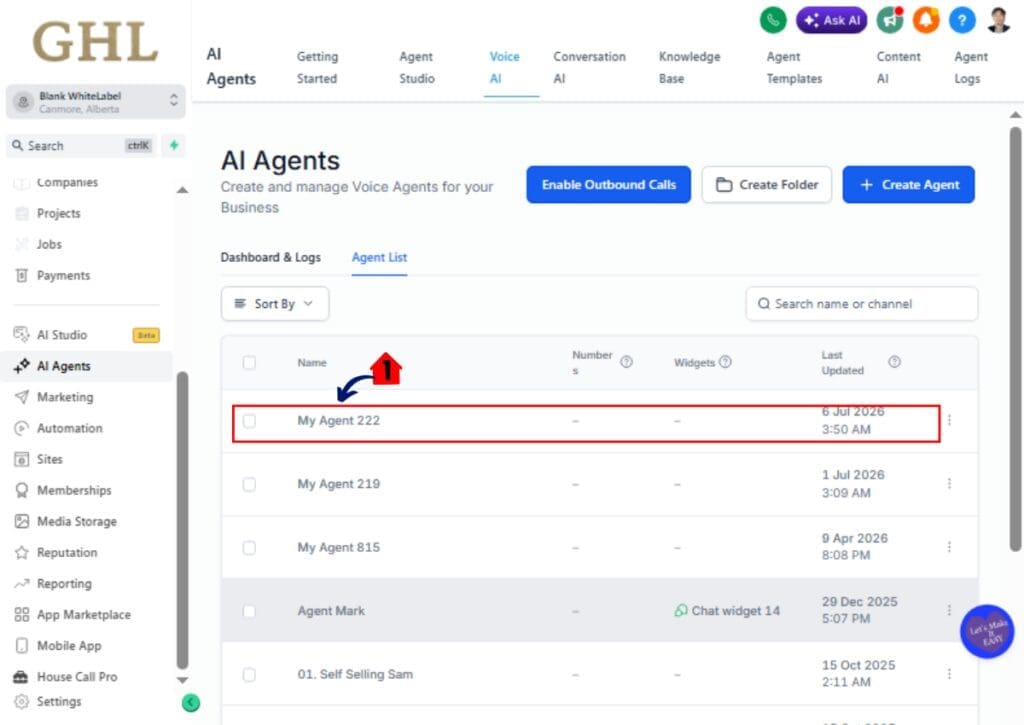Click the Widgets column help icon
Viewport: 1024px width, 725px height.
725,362
